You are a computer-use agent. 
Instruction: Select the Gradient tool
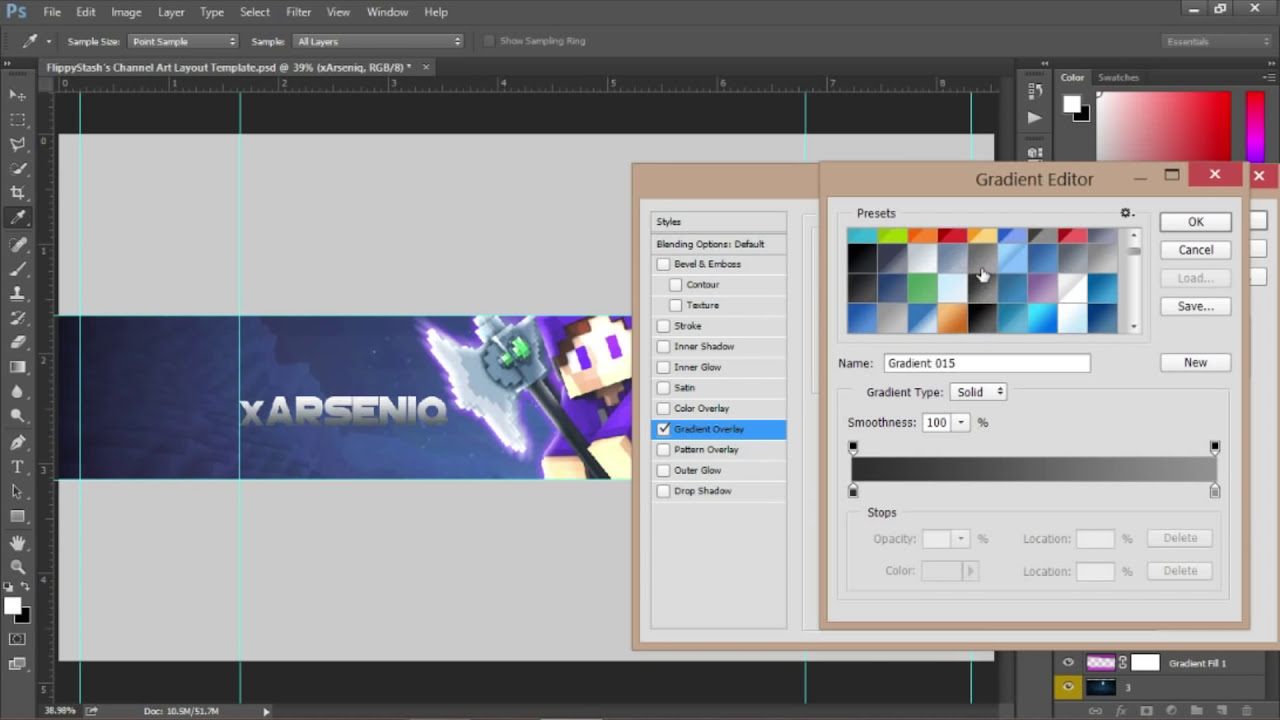click(17, 367)
